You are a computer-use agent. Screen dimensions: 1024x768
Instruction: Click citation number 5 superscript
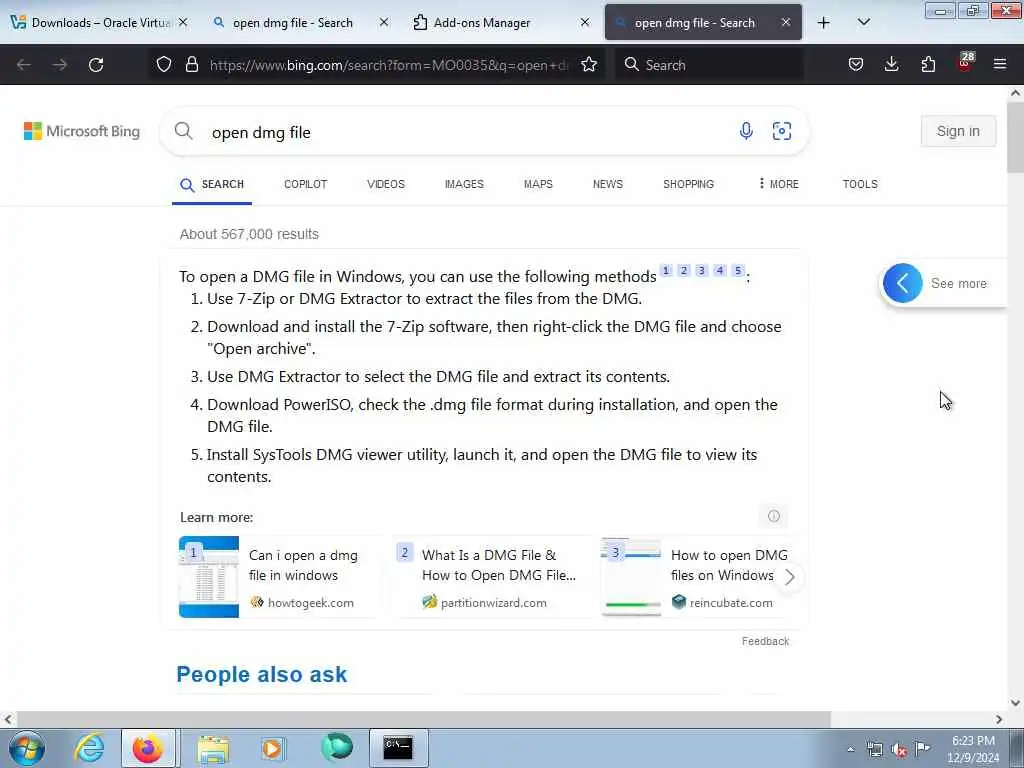click(737, 270)
